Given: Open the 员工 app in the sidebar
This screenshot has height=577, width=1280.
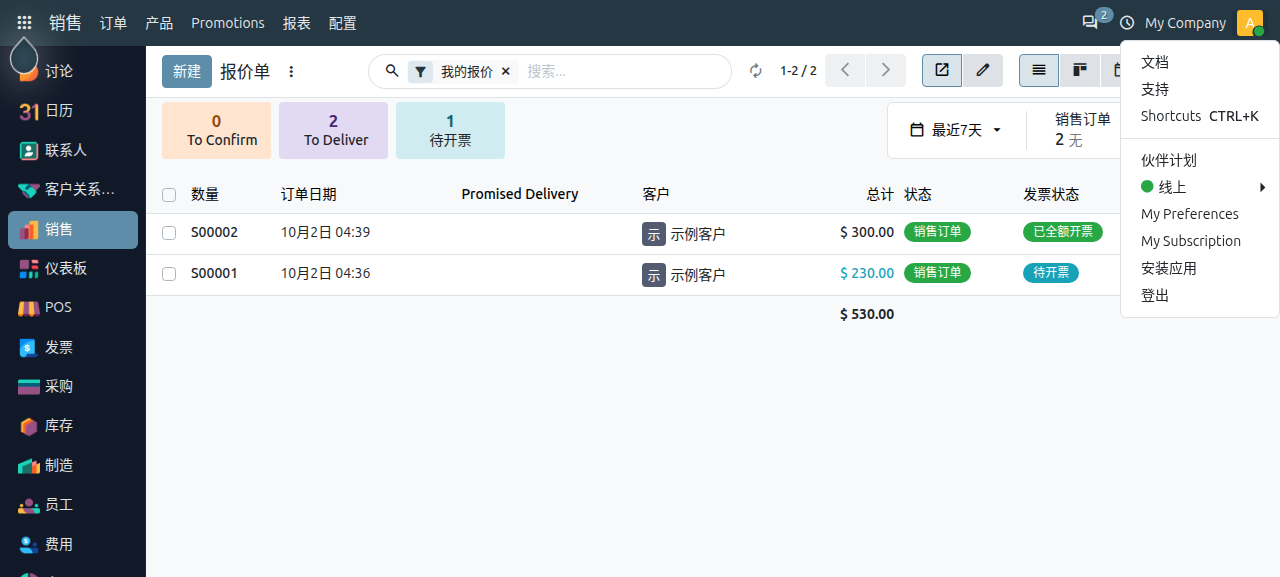Looking at the screenshot, I should pyautogui.click(x=73, y=505).
